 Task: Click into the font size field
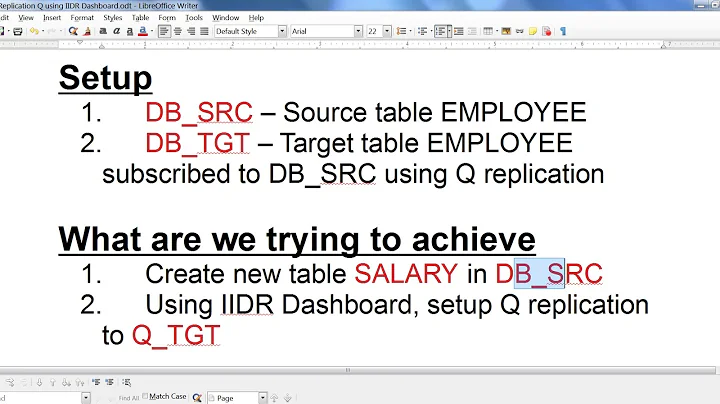(374, 31)
